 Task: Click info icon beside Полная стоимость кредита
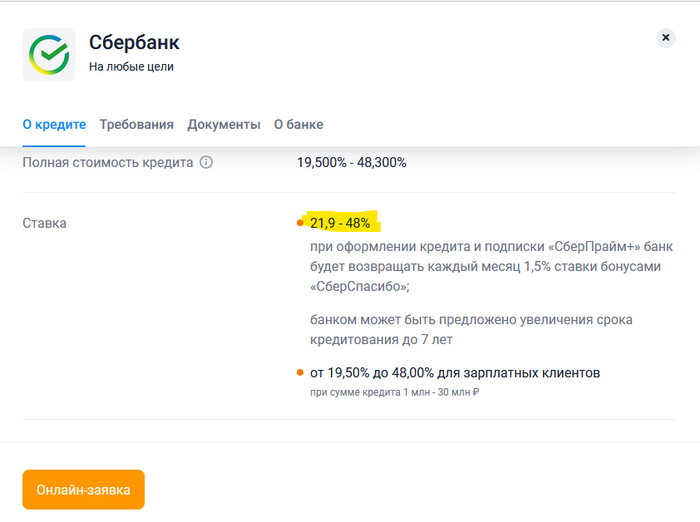click(x=206, y=162)
